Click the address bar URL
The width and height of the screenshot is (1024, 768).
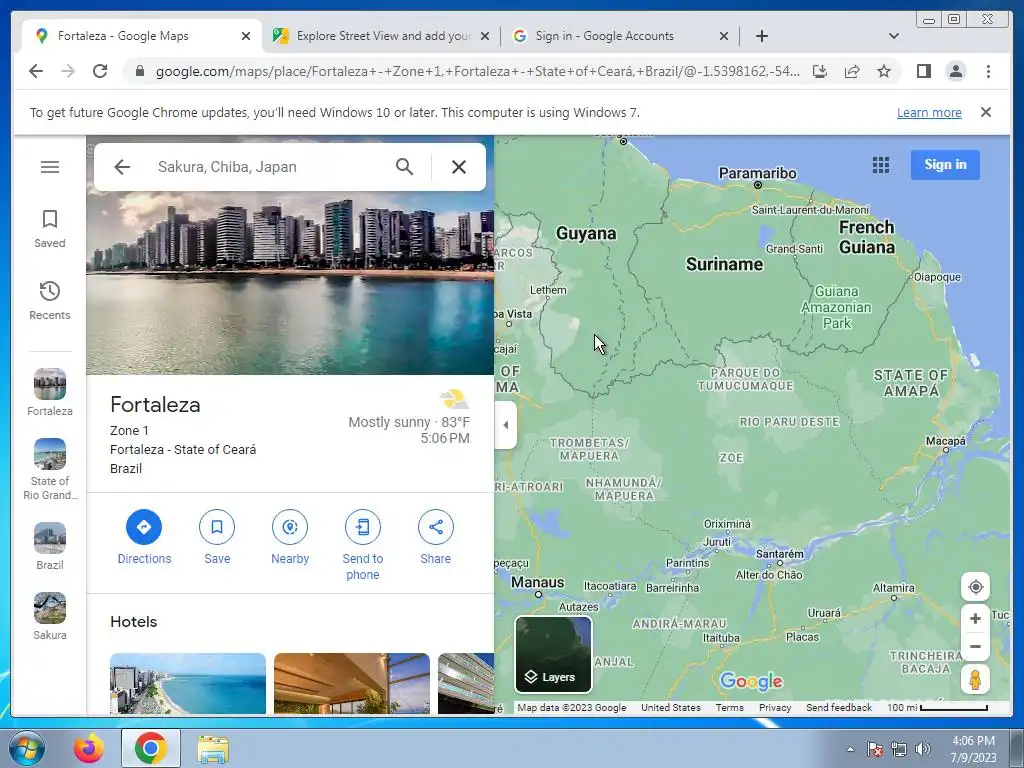coord(477,71)
